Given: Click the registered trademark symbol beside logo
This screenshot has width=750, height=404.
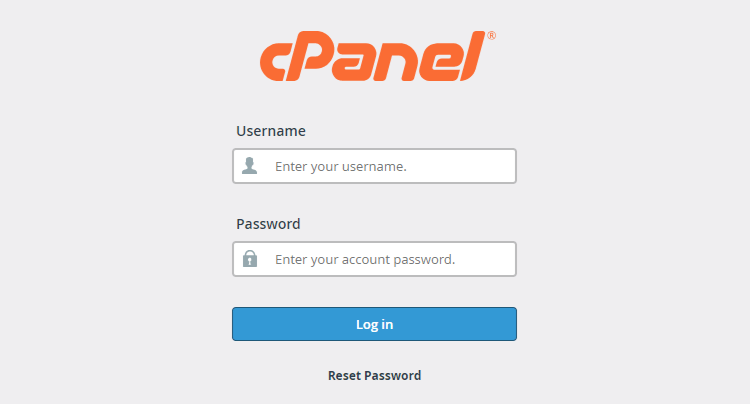Looking at the screenshot, I should [x=491, y=35].
